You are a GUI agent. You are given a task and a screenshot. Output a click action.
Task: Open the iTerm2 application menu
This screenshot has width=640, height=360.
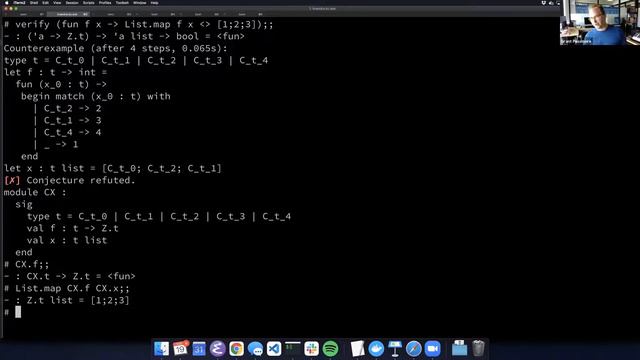point(19,2)
